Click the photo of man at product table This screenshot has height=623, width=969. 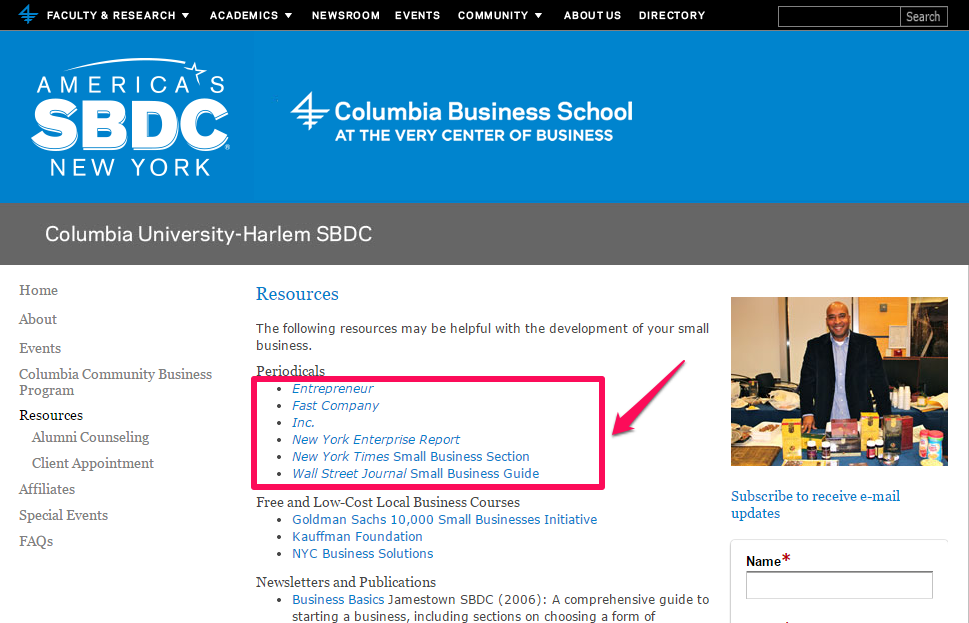(839, 381)
